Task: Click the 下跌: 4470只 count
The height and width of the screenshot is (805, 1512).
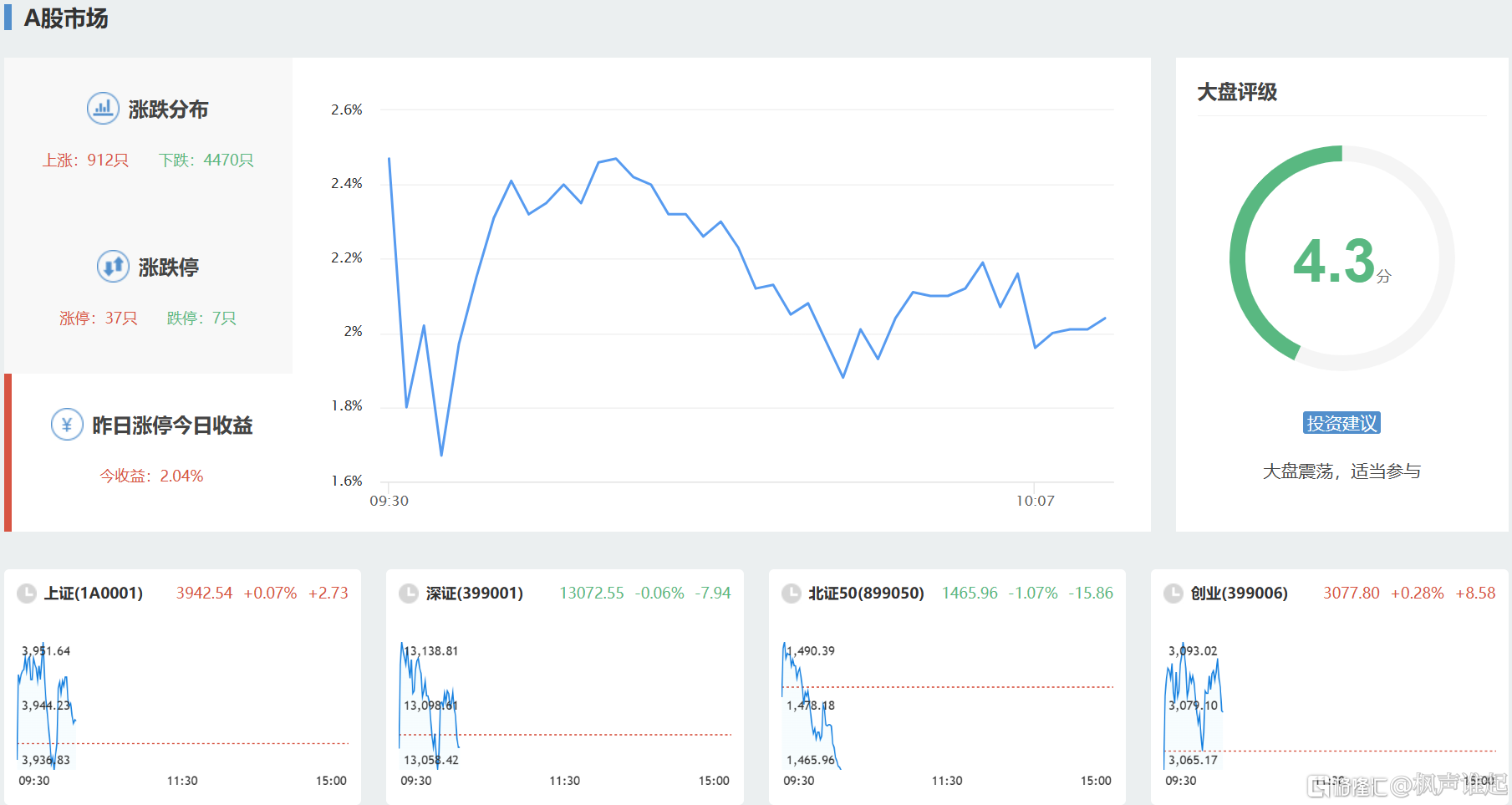Action: point(206,160)
